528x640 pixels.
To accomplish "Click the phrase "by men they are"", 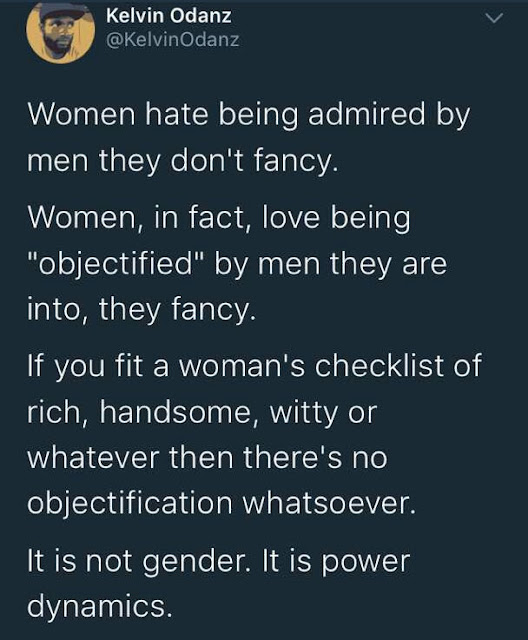I will (x=330, y=264).
